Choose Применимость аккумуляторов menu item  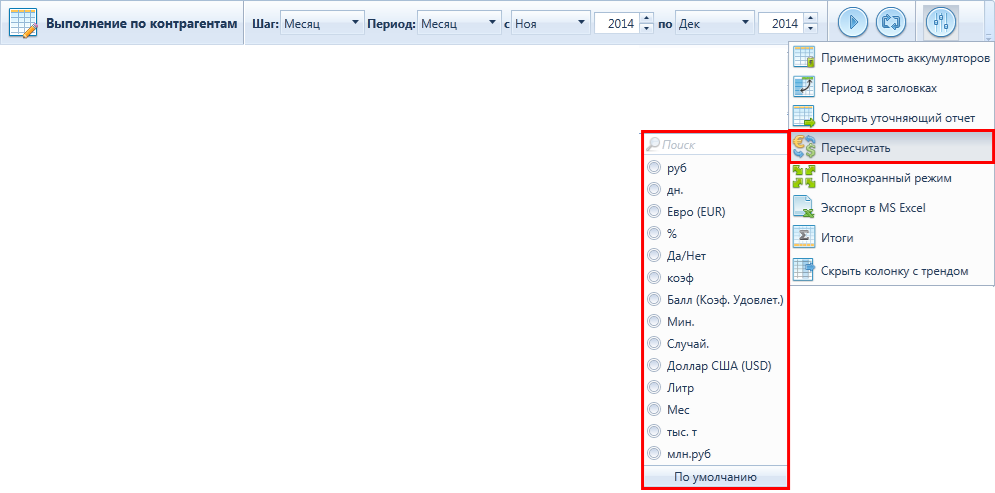pyautogui.click(x=891, y=58)
